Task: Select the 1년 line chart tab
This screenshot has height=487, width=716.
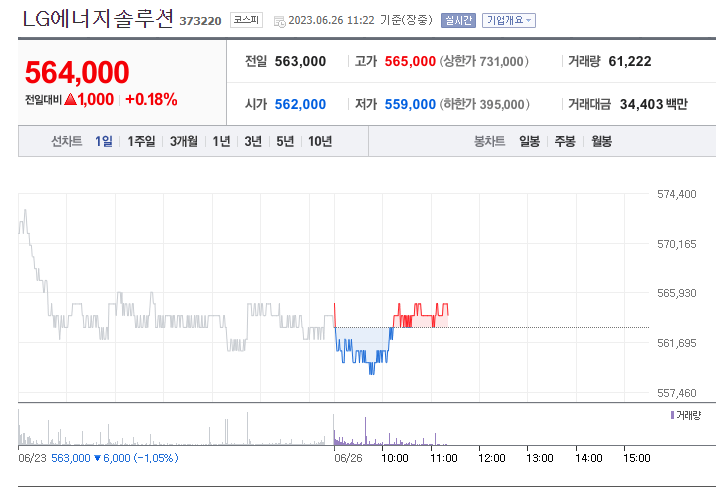Action: pyautogui.click(x=221, y=141)
